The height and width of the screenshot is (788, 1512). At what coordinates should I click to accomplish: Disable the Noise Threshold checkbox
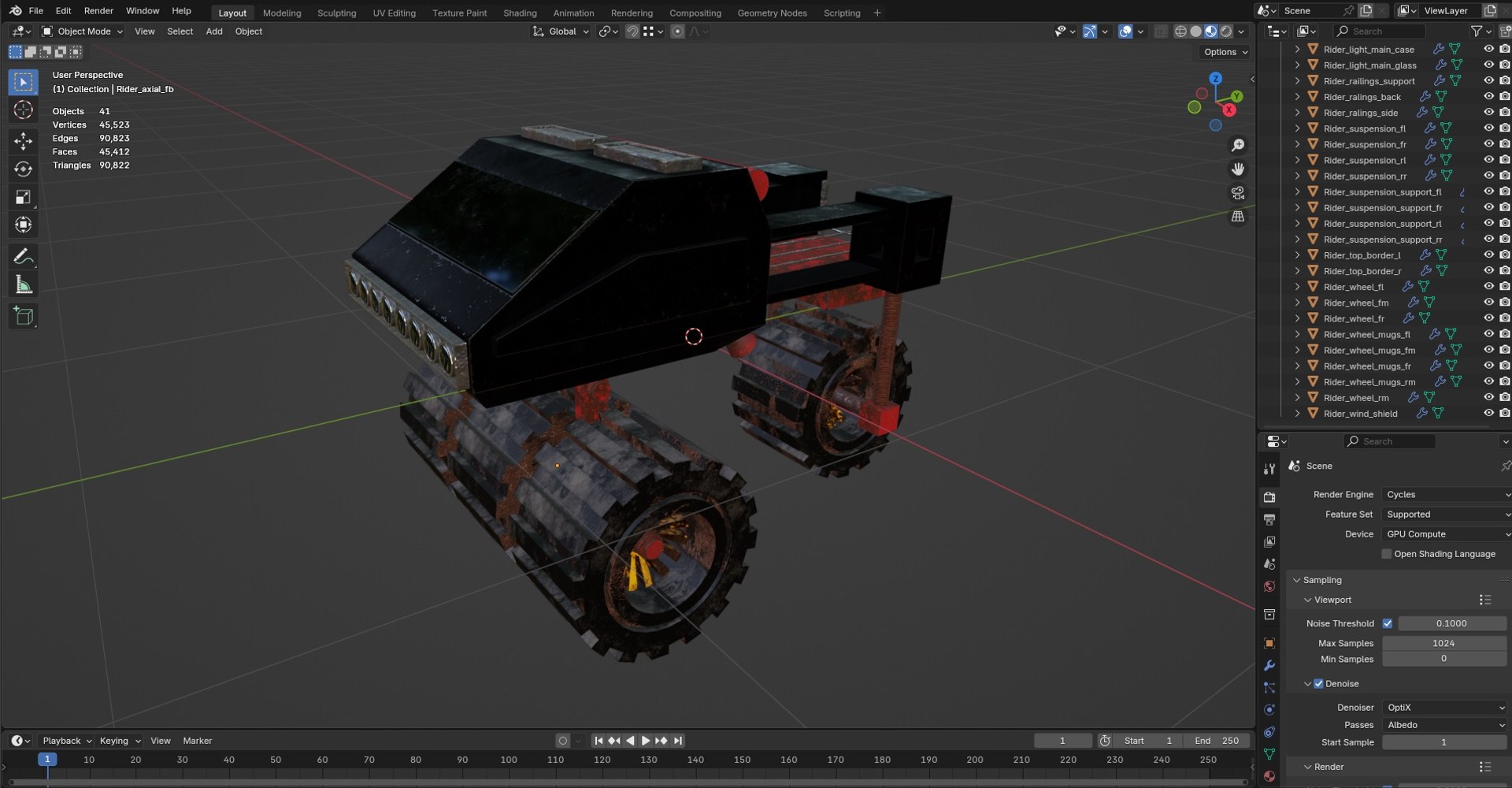click(1388, 623)
